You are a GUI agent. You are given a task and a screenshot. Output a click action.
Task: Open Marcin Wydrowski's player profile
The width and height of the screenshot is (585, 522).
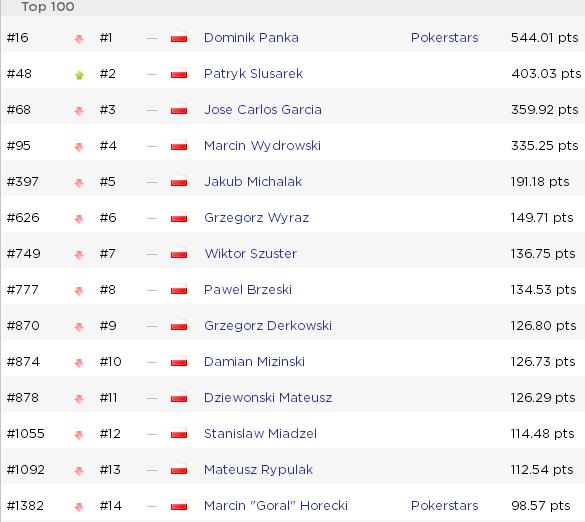pos(262,146)
